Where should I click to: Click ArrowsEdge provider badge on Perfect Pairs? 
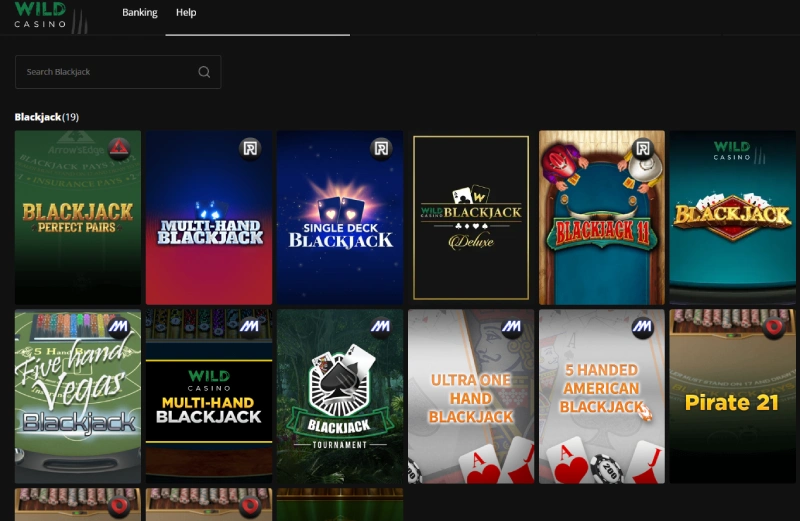(x=119, y=148)
